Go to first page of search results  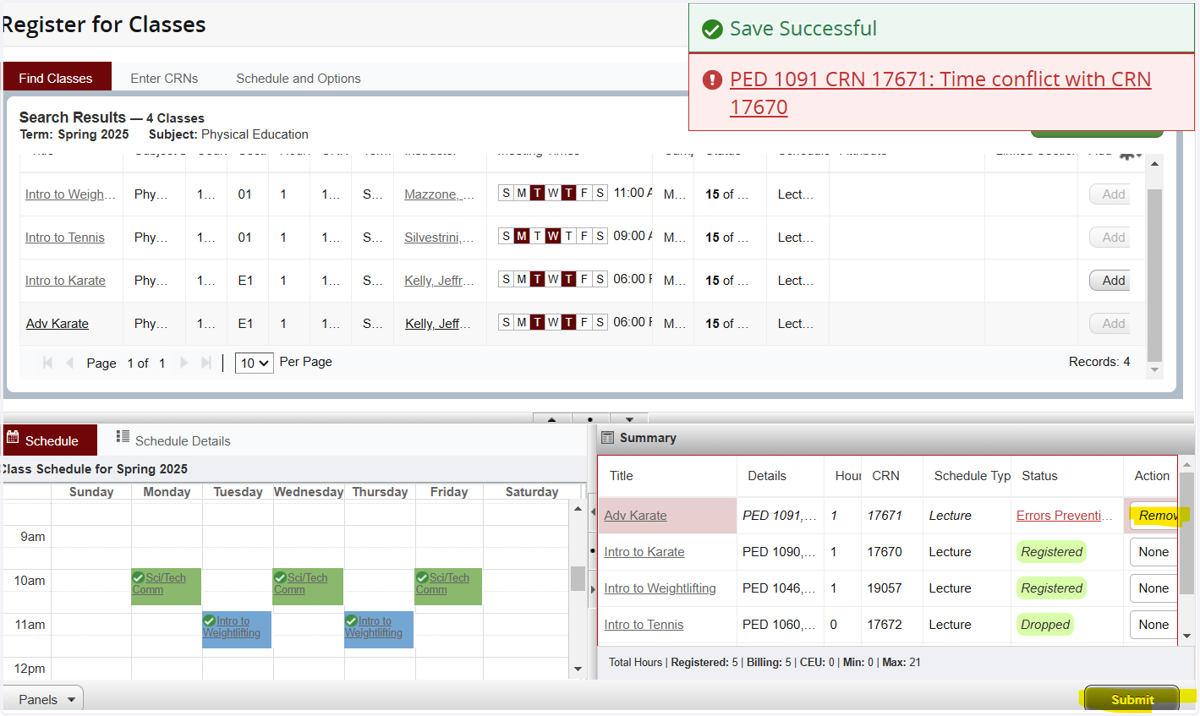48,363
